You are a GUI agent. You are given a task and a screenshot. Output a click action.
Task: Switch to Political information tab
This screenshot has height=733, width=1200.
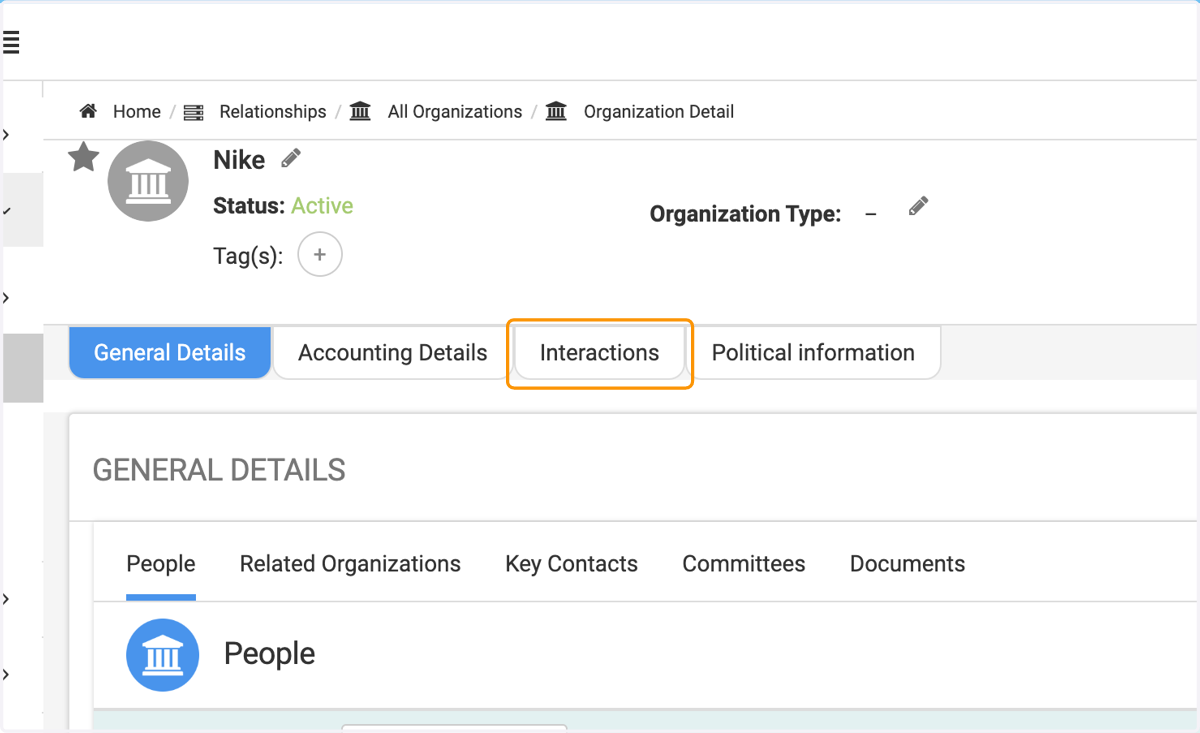point(813,353)
